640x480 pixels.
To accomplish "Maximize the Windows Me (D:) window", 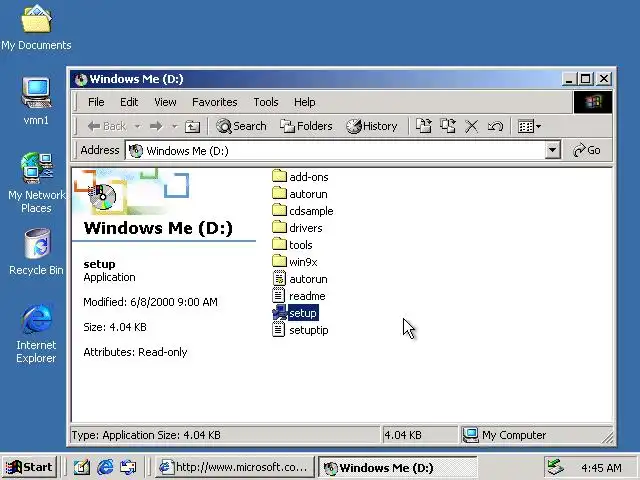I will tap(585, 79).
